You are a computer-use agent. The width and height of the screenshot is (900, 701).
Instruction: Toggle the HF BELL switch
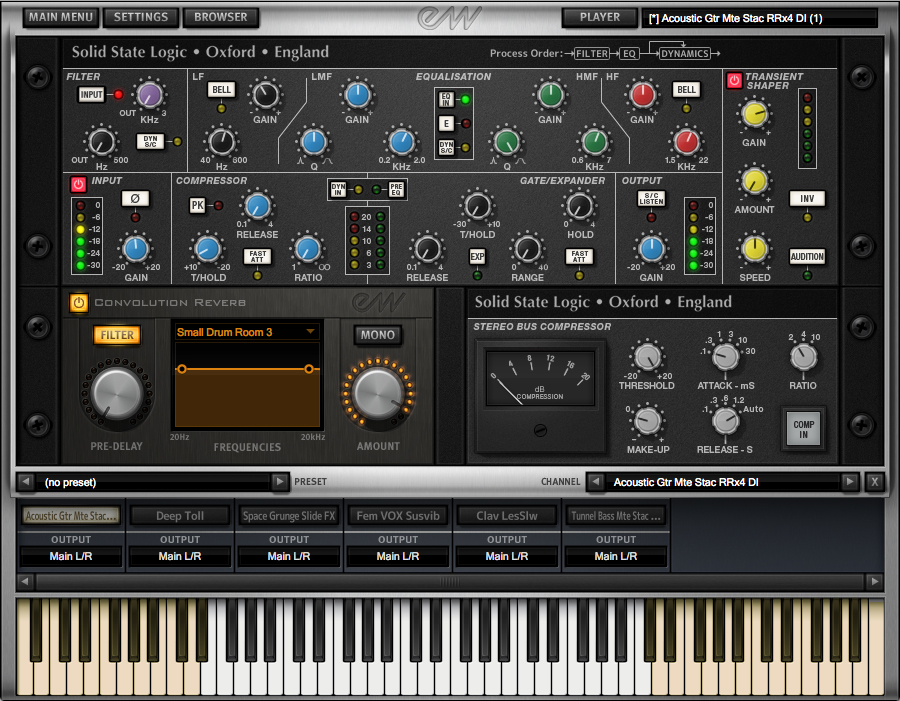click(x=686, y=90)
